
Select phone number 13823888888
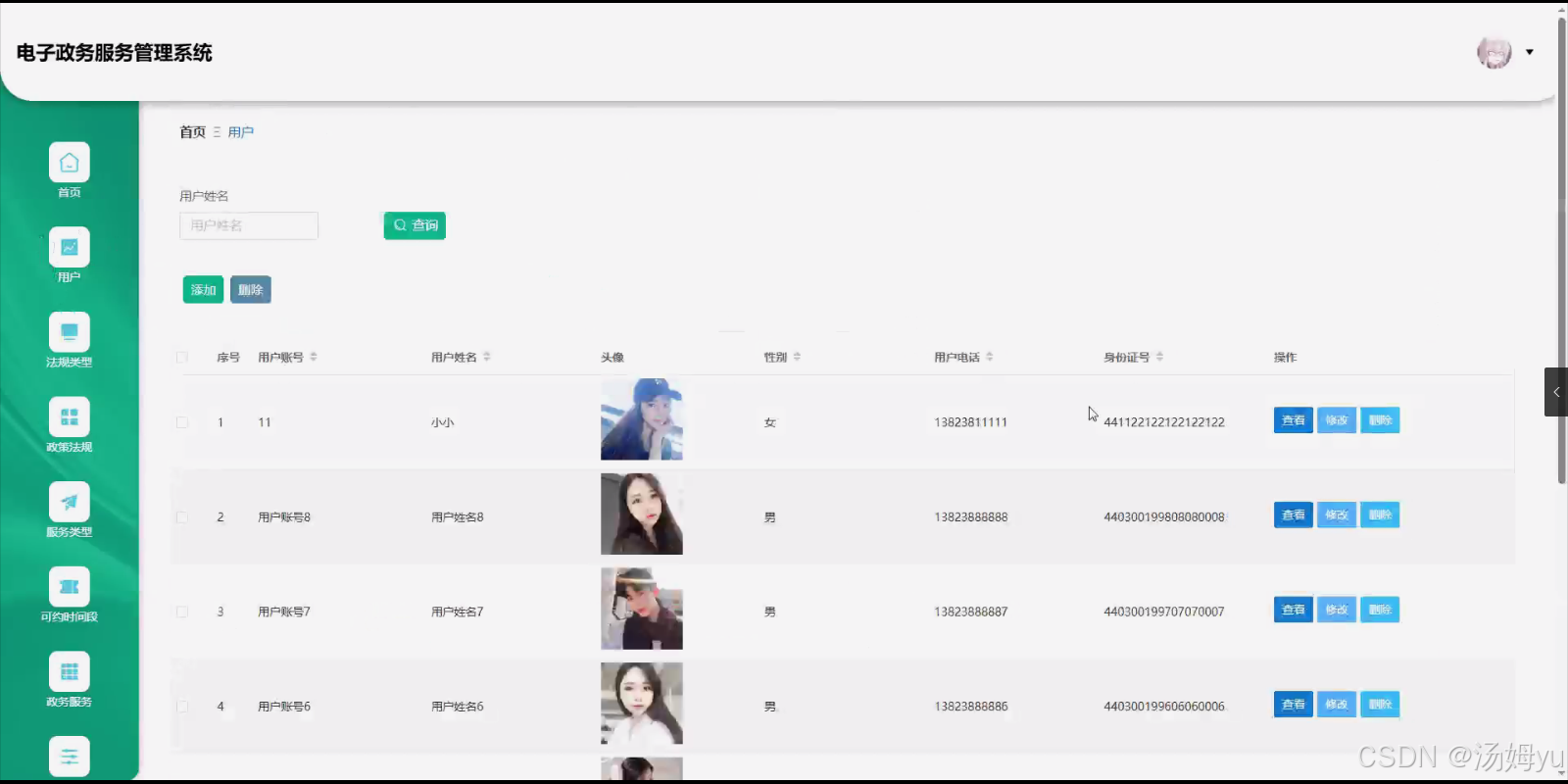(970, 516)
